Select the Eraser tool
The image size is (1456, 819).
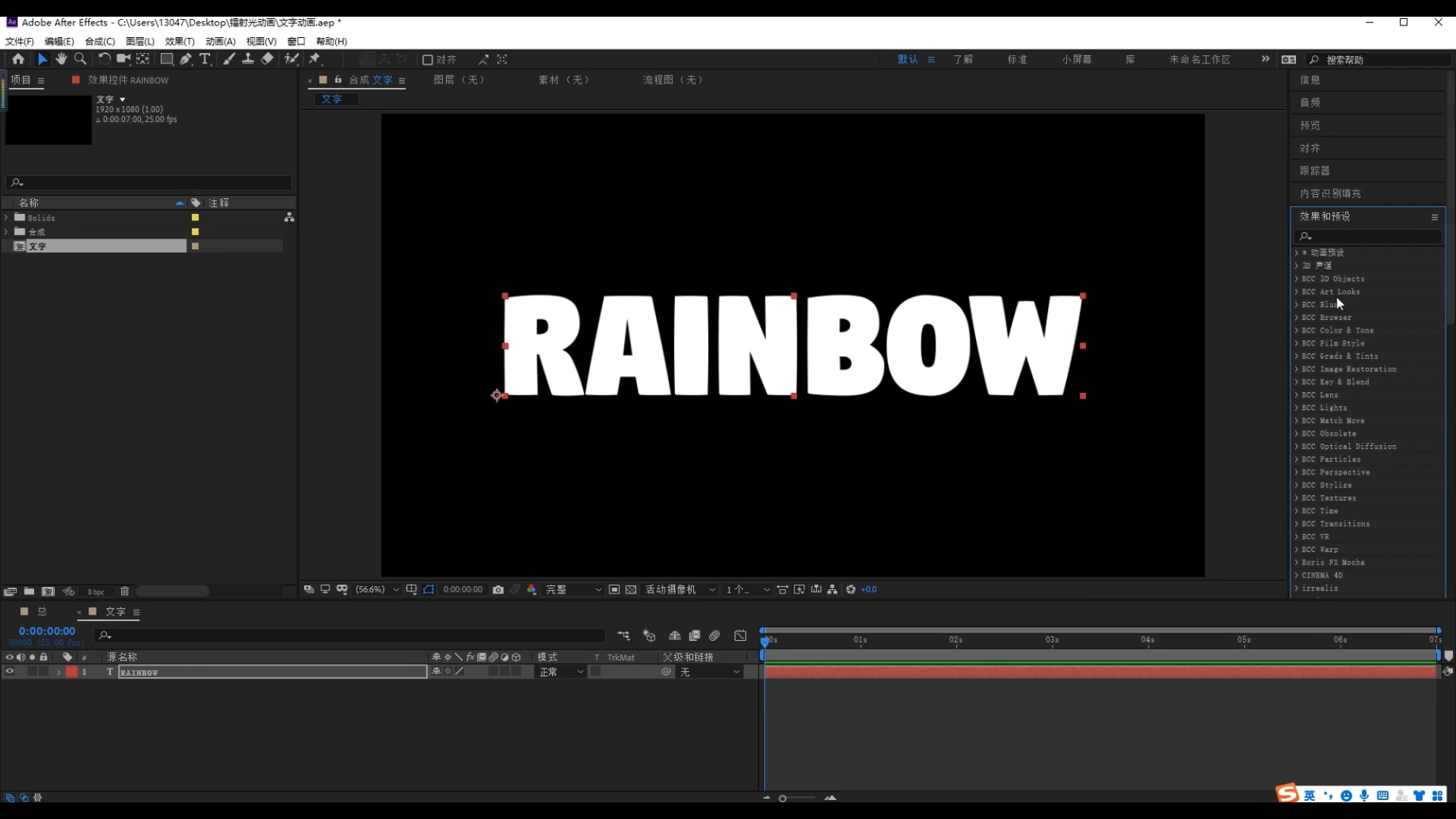coord(267,59)
